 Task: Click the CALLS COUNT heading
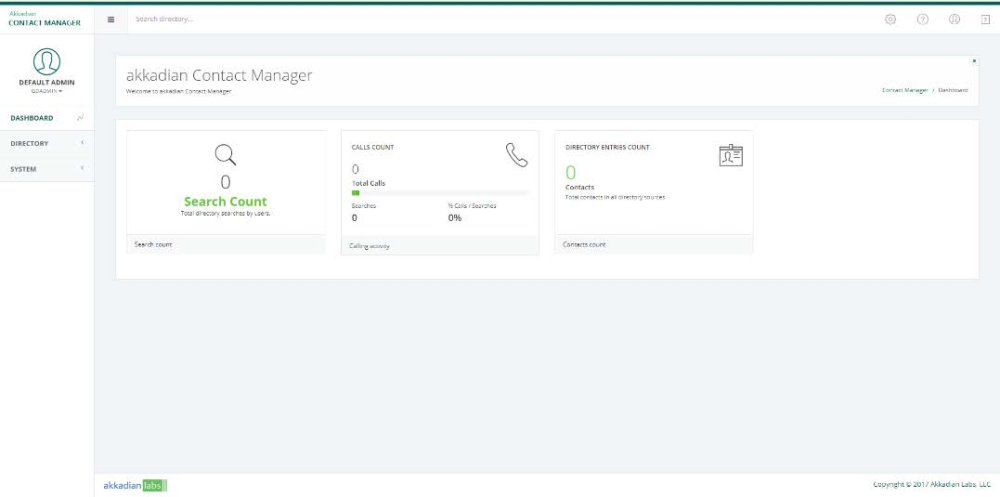[372, 147]
